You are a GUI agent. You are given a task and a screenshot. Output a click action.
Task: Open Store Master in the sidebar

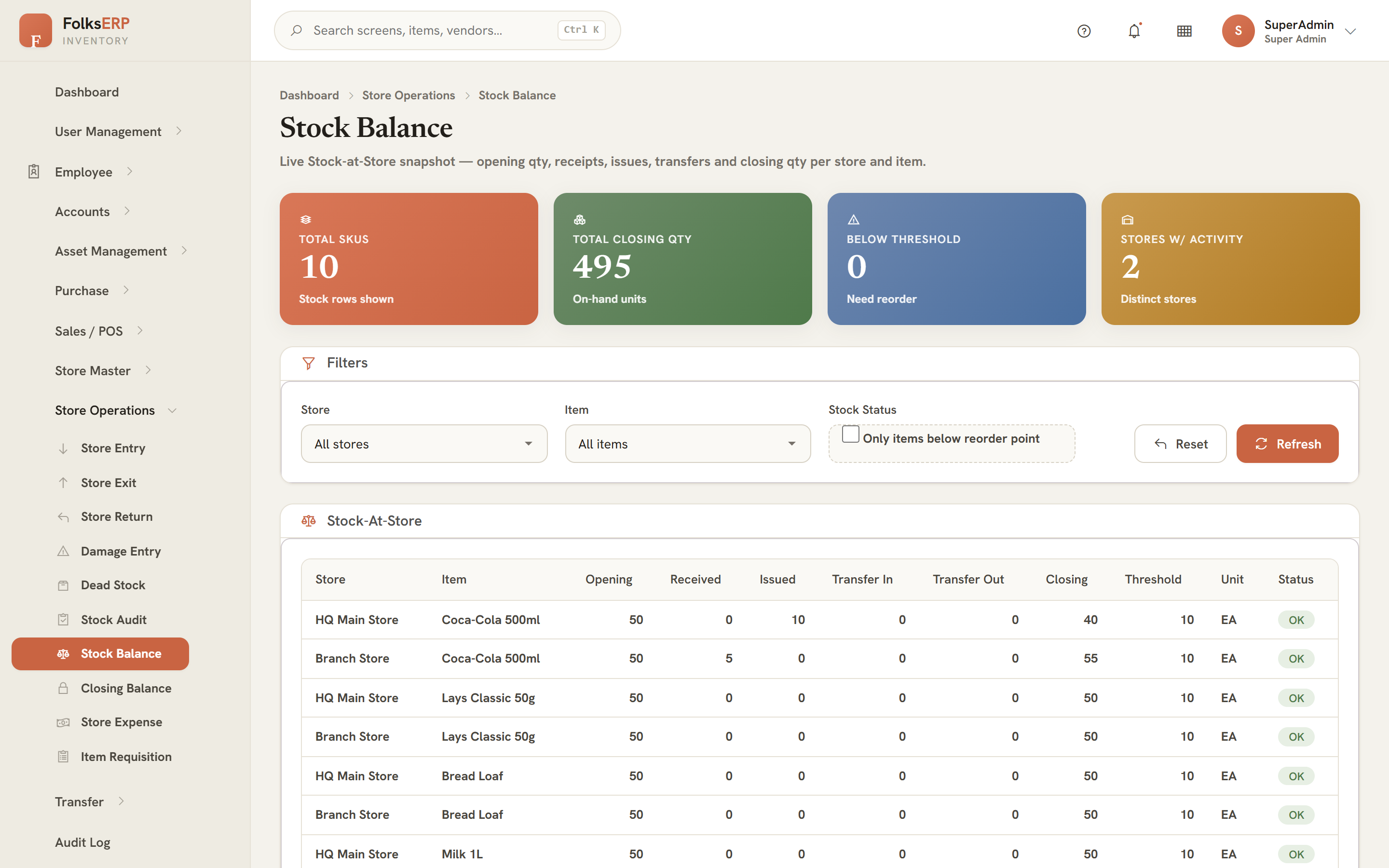point(93,371)
